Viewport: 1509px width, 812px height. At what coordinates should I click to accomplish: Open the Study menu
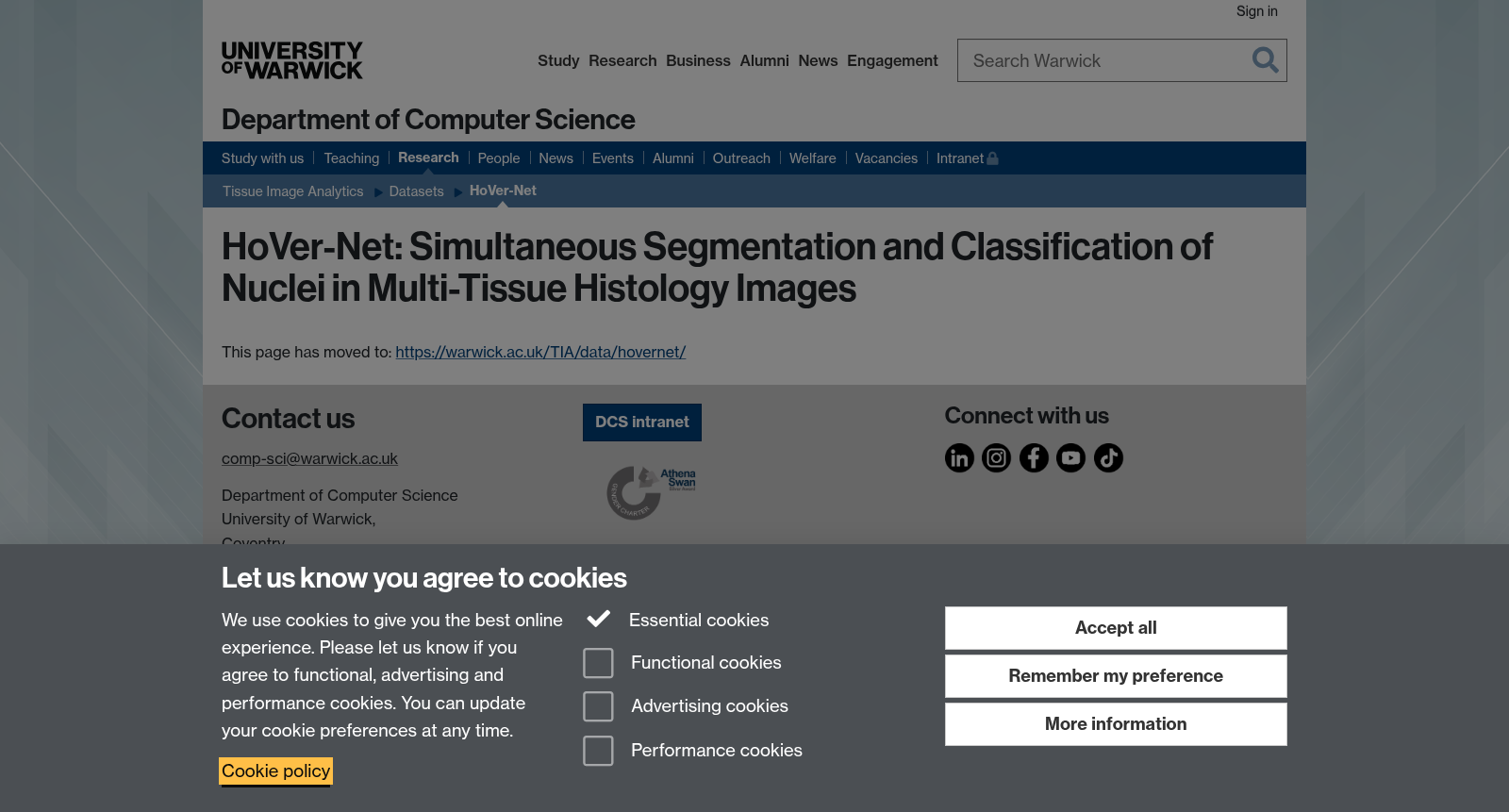click(558, 60)
